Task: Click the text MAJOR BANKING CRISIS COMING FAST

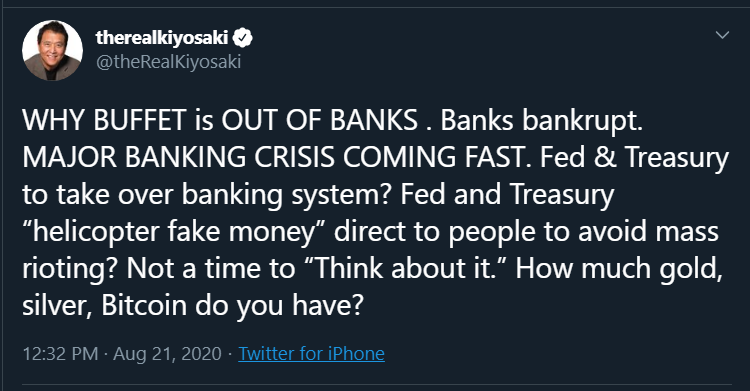Action: click(277, 157)
